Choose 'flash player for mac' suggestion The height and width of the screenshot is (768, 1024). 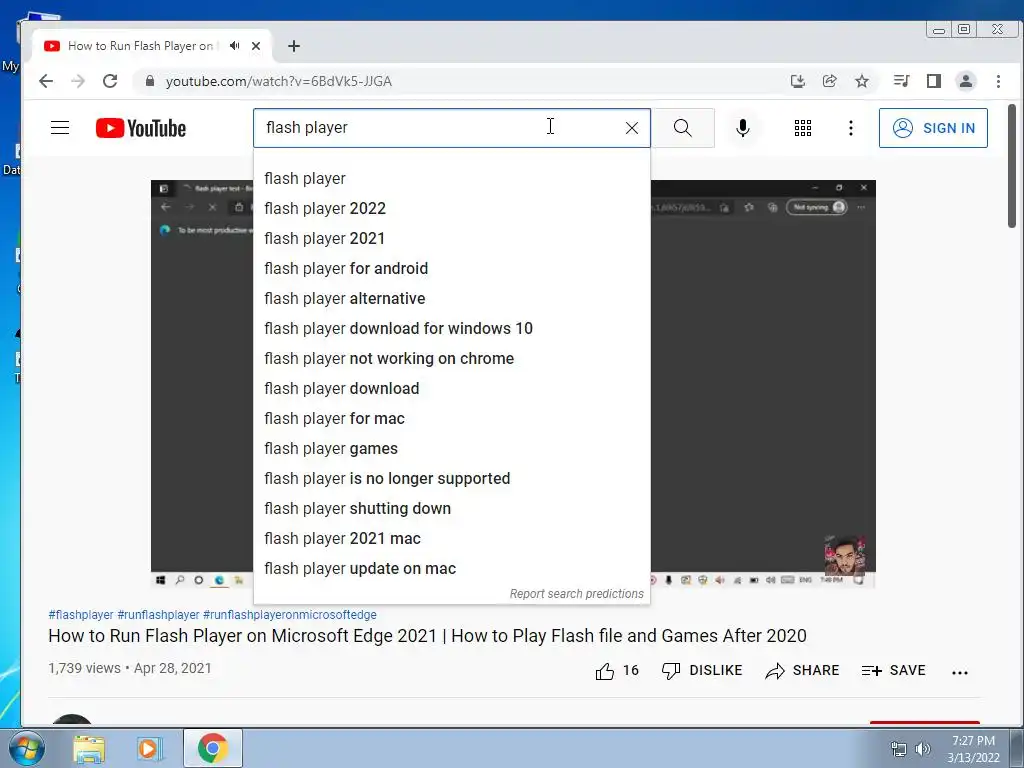(x=452, y=419)
